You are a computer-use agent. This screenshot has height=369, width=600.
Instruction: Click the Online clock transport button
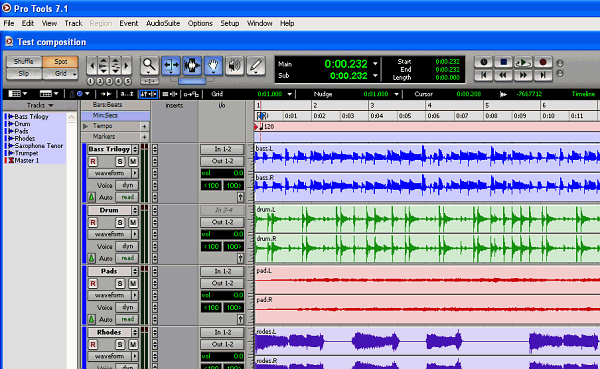484,62
